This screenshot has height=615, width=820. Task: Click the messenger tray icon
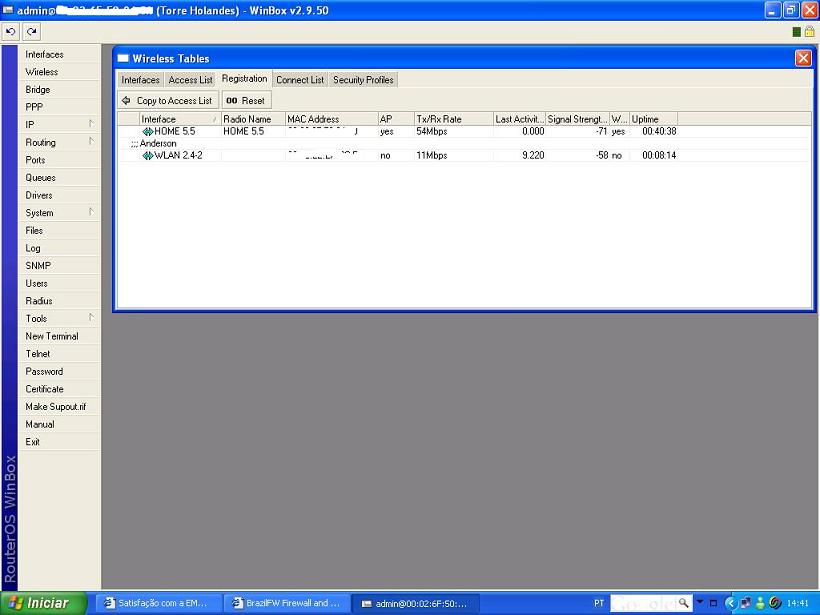(x=760, y=603)
